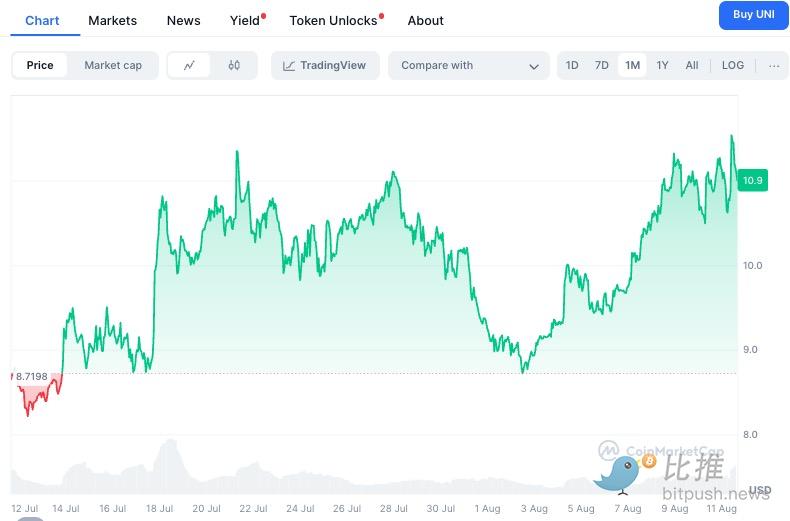Switch to candlestick chart icon
Image resolution: width=790 pixels, height=521 pixels.
(234, 66)
